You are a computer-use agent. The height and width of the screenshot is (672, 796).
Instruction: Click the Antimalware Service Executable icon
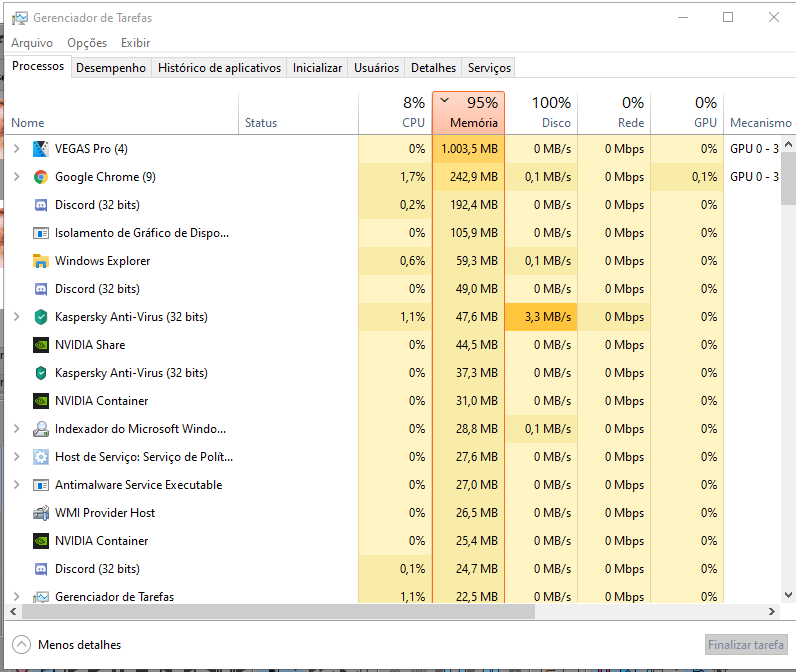[41, 485]
